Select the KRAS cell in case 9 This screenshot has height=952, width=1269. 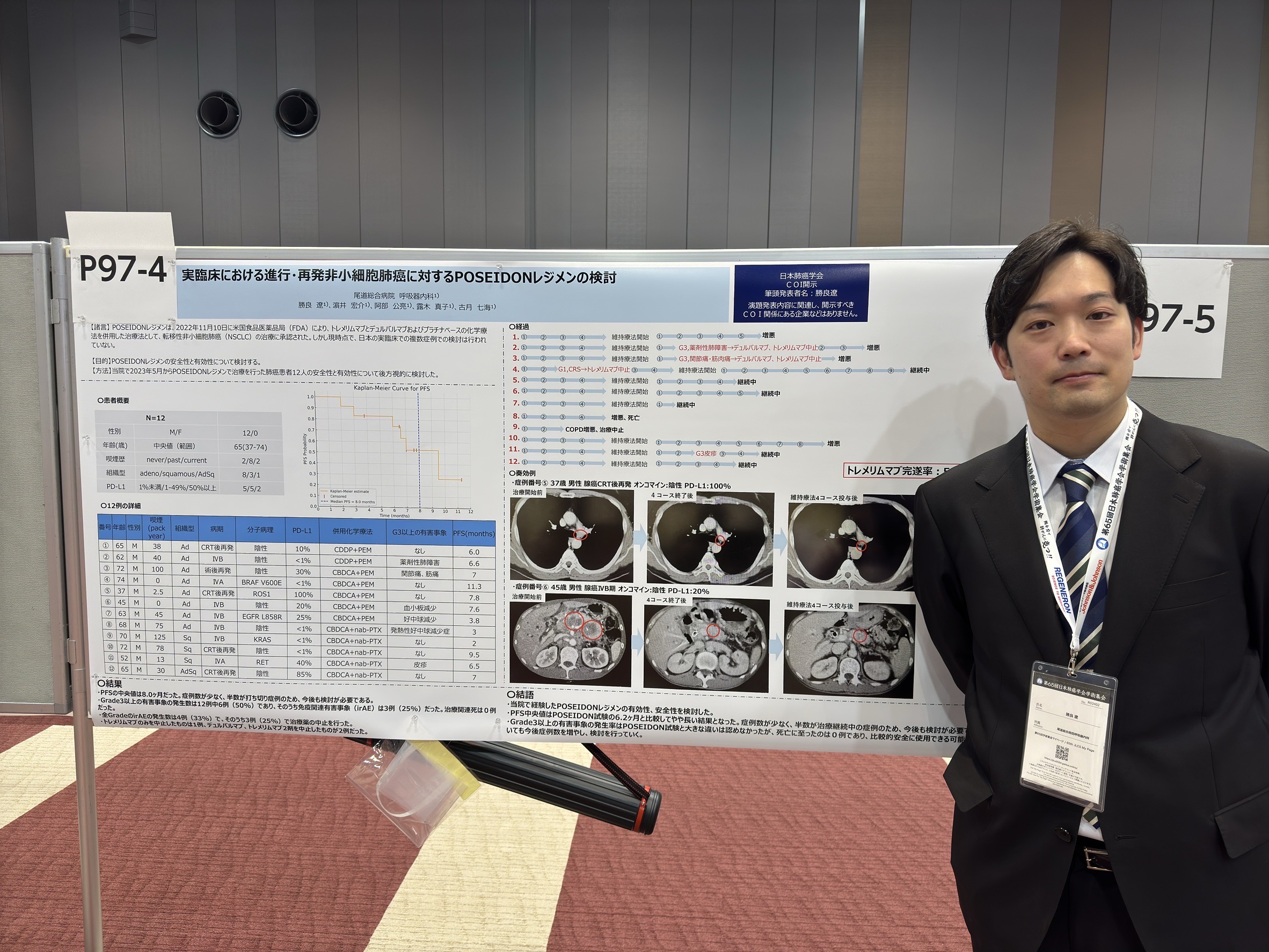(x=261, y=640)
